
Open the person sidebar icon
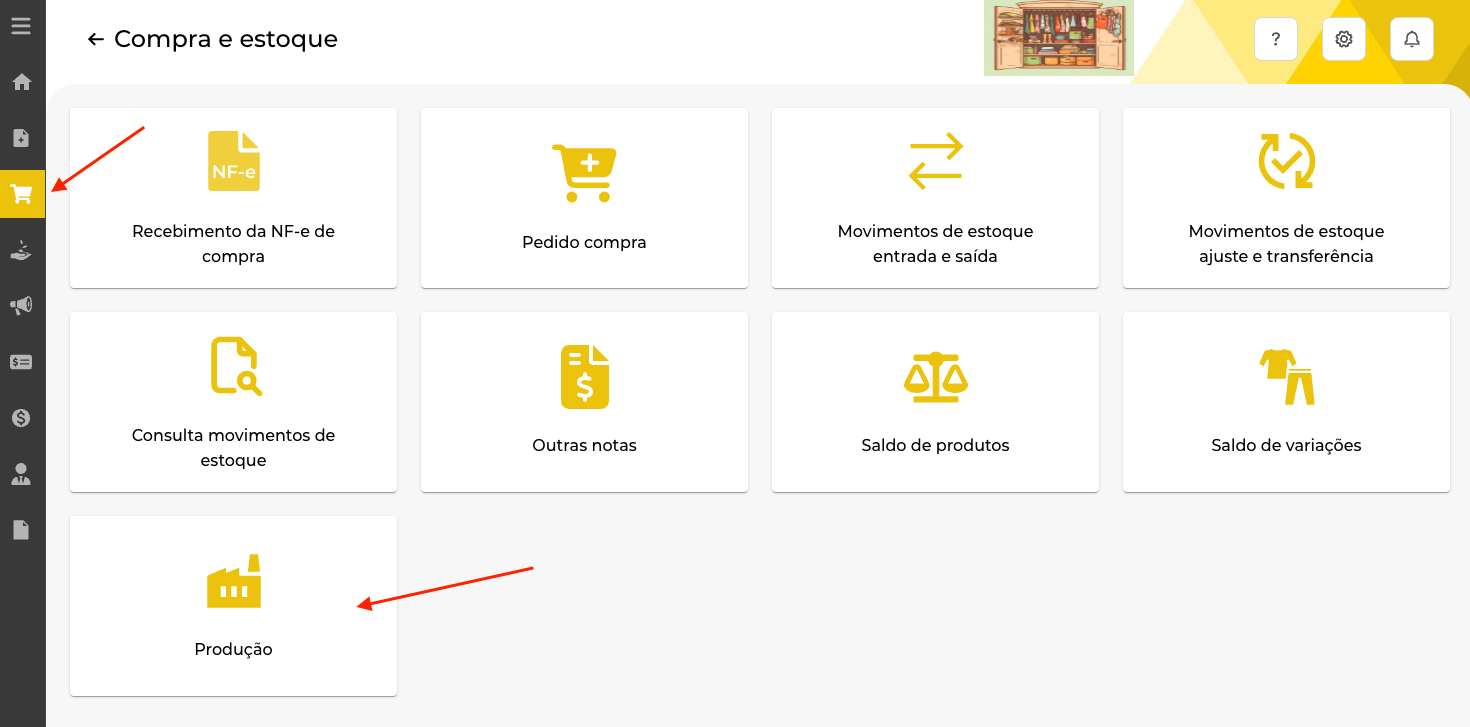pos(21,474)
